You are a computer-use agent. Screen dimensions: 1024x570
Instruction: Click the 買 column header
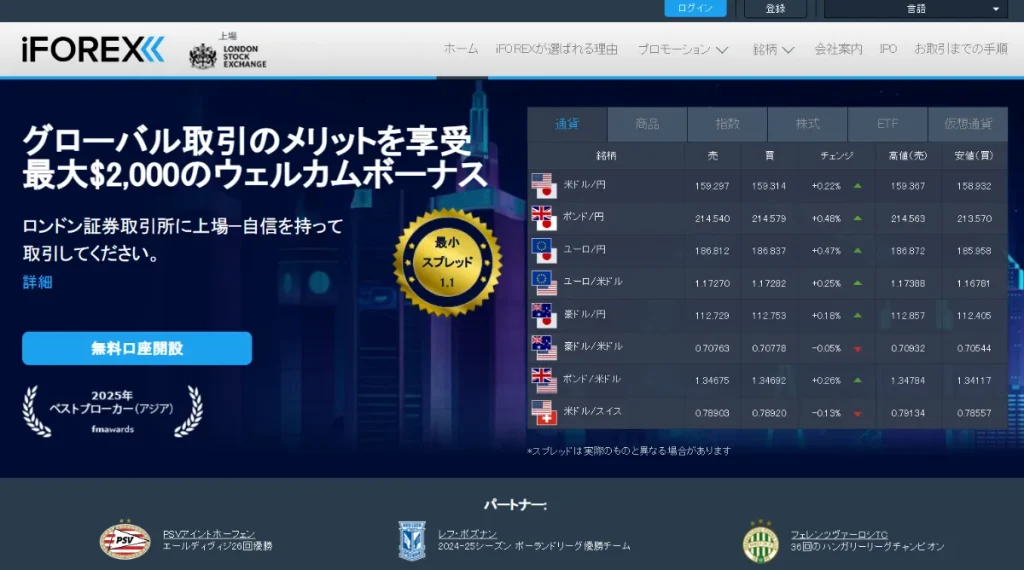(x=769, y=155)
